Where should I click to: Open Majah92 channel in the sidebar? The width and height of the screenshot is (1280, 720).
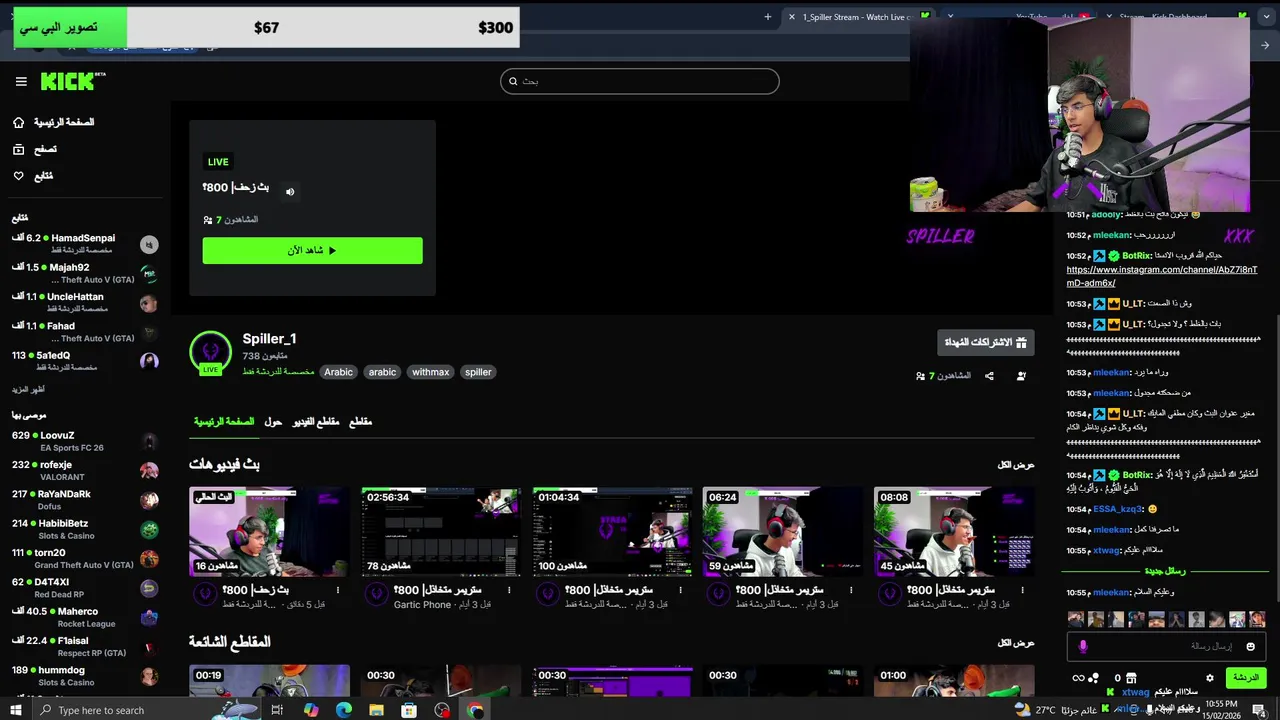click(x=85, y=273)
